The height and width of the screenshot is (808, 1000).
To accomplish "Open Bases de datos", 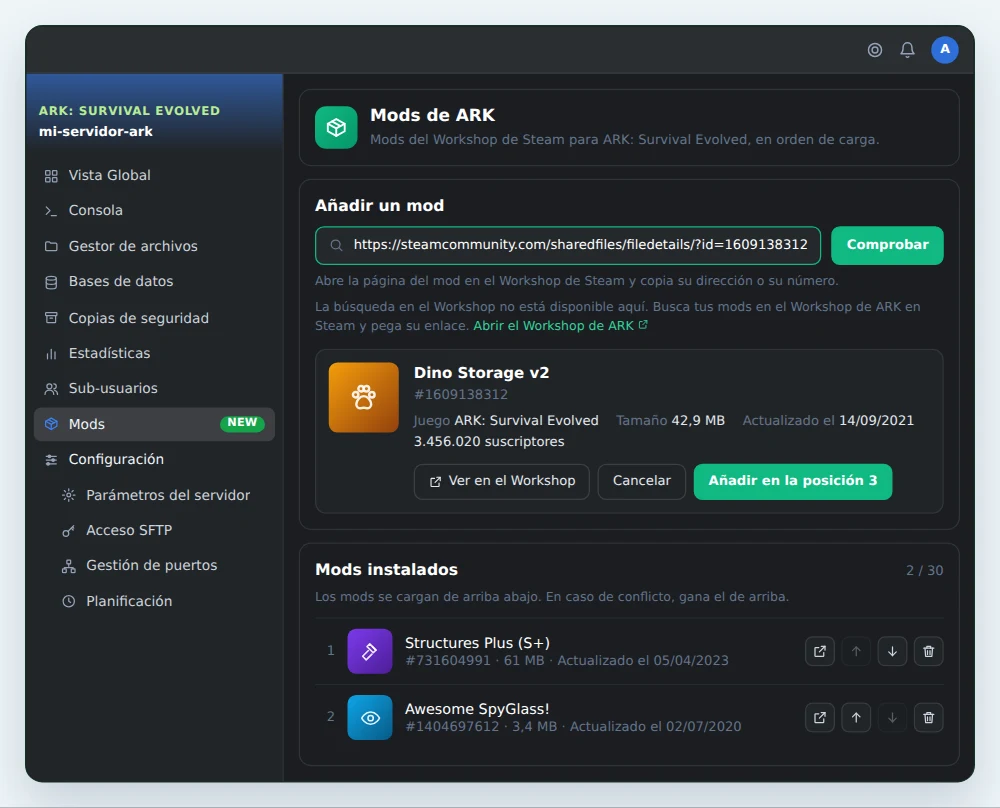I will 154,281.
